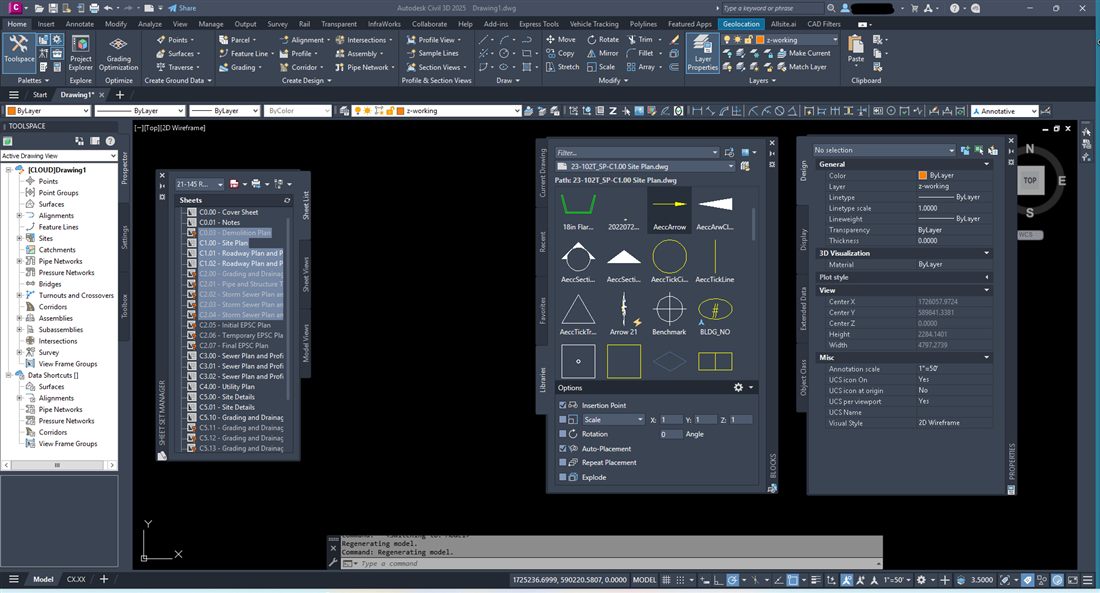Open the block library file dropdown
Screen dimensions: 1100x593
(645, 166)
